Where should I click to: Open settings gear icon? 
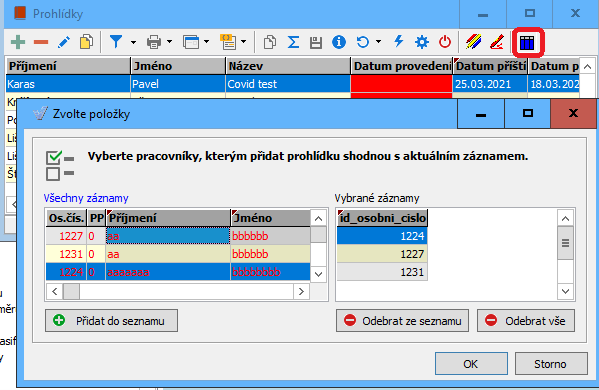click(422, 42)
